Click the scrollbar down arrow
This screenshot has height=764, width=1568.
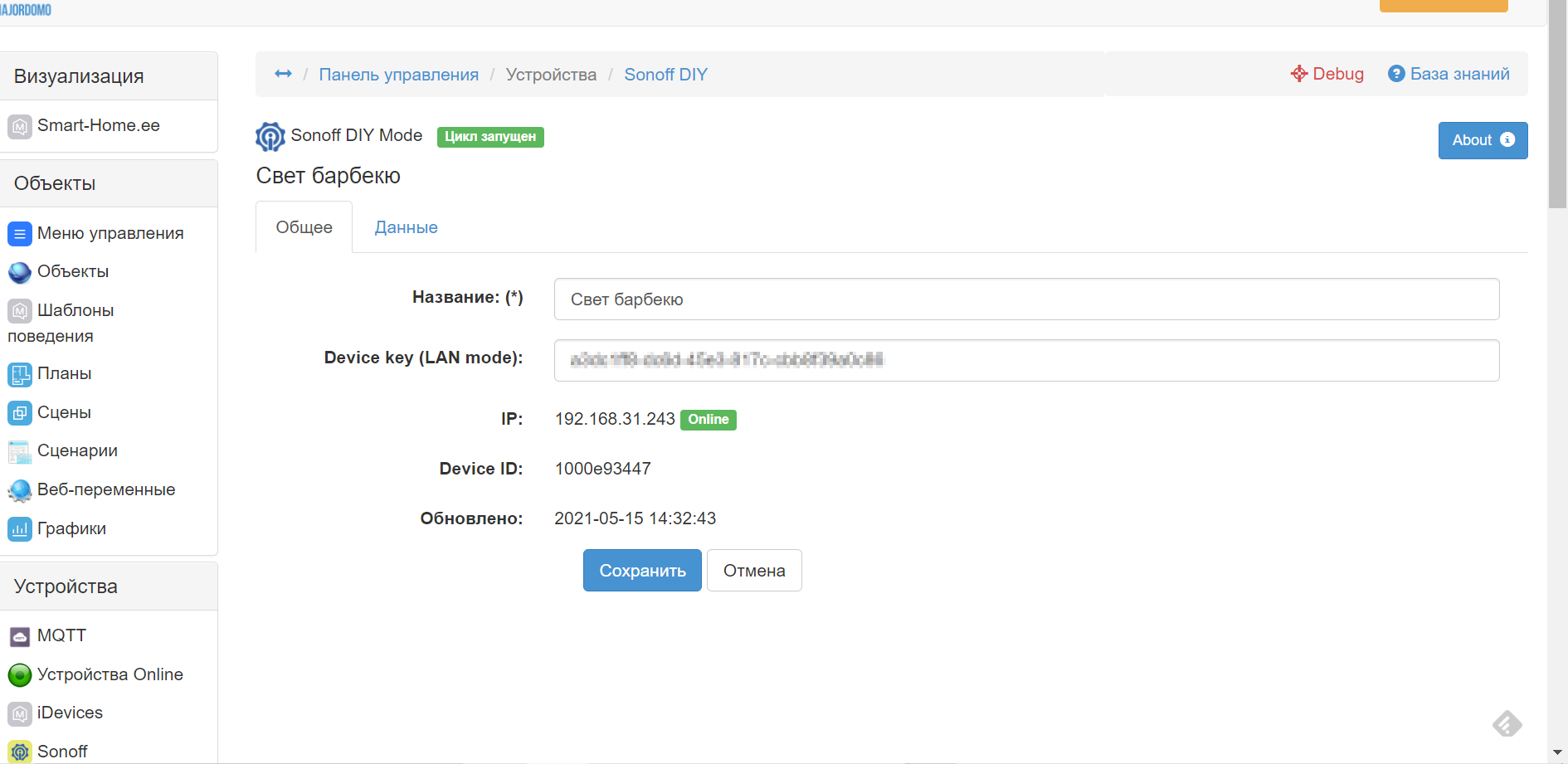1556,752
